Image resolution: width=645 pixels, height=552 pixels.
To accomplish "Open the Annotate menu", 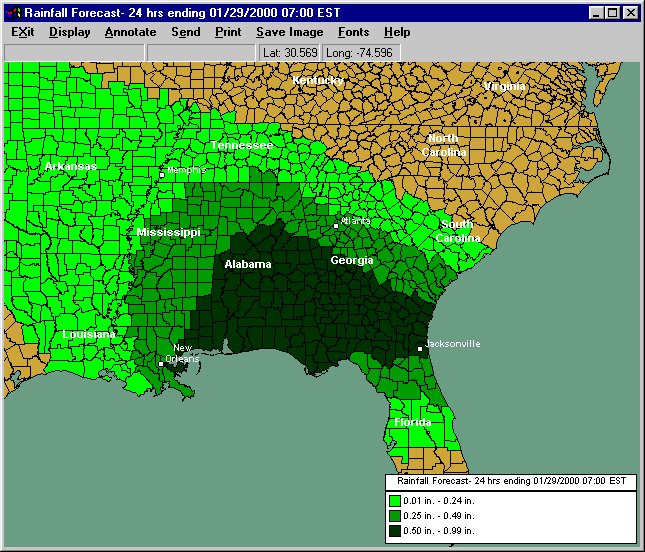I will point(130,32).
